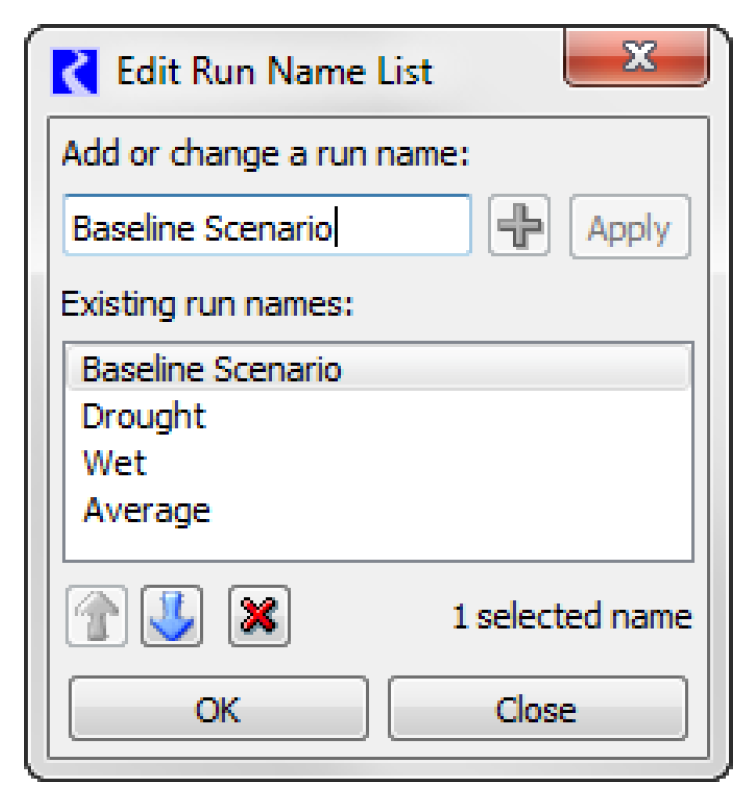Pick the 'Average' run name in list
755x807 pixels.
147,510
